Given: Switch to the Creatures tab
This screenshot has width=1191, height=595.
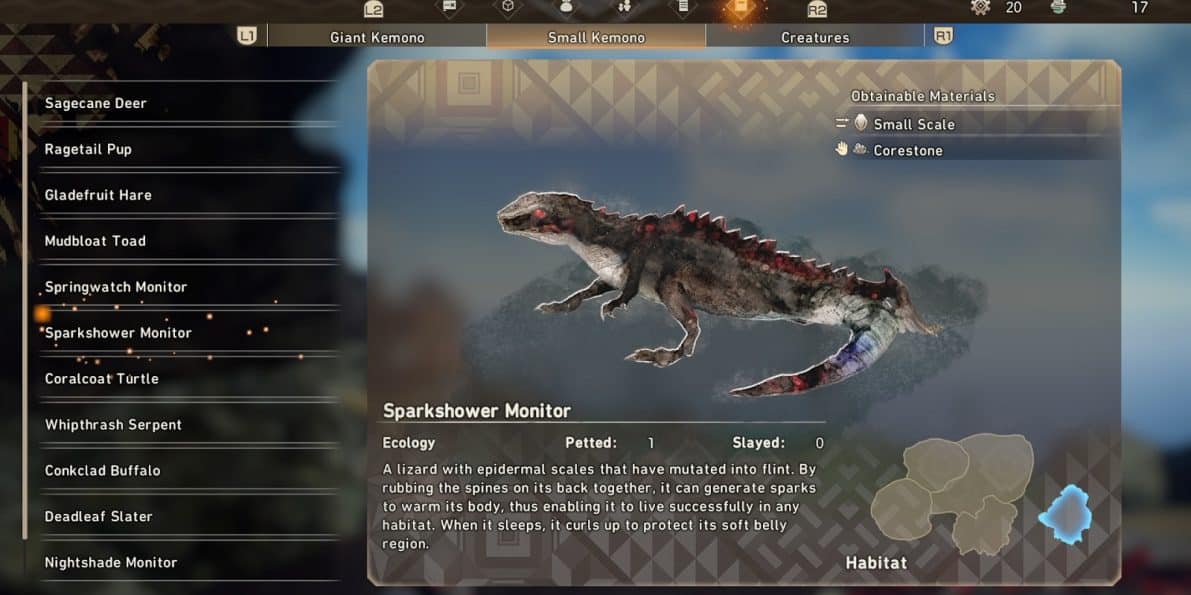Looking at the screenshot, I should tap(815, 36).
